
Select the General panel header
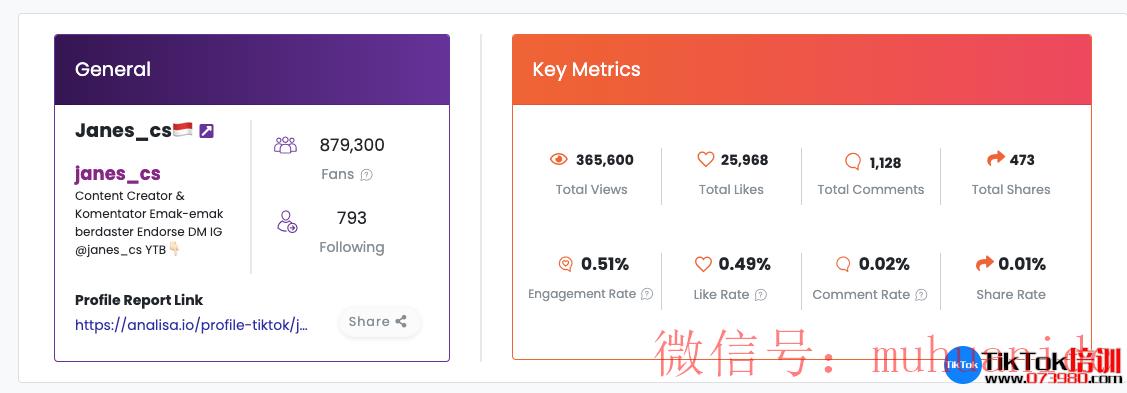click(x=252, y=70)
